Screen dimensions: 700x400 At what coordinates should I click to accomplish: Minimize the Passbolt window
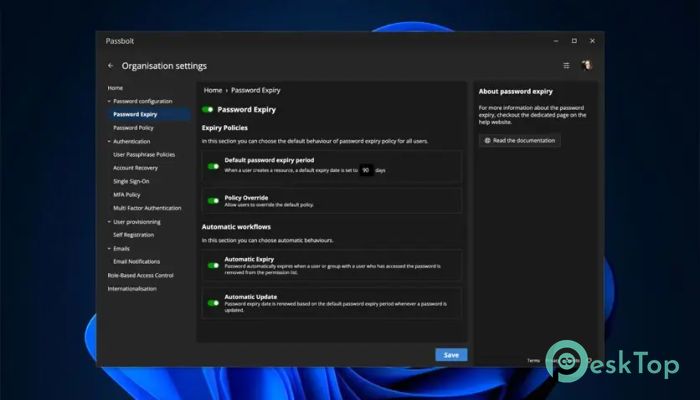click(556, 41)
